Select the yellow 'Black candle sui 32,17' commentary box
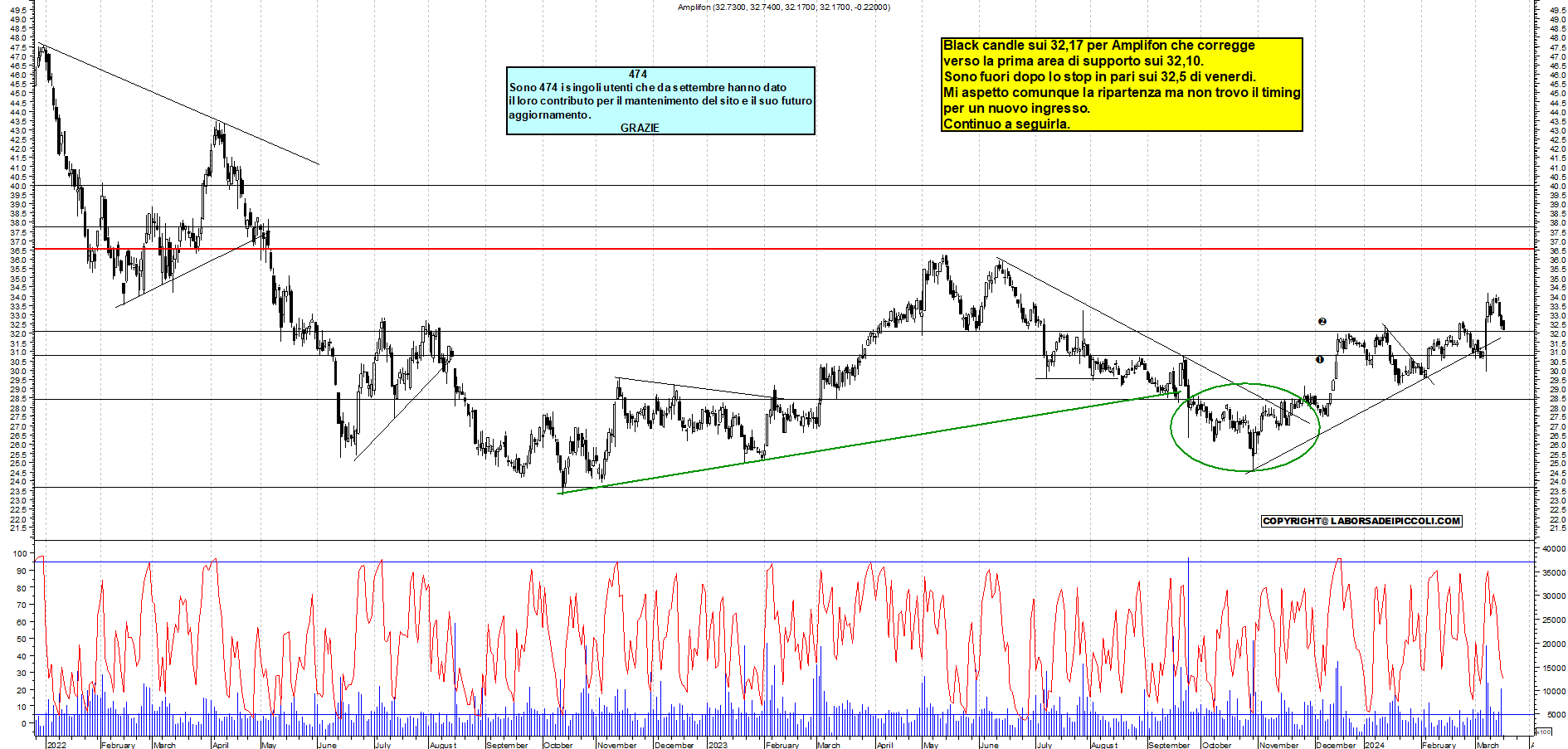 [1122, 85]
